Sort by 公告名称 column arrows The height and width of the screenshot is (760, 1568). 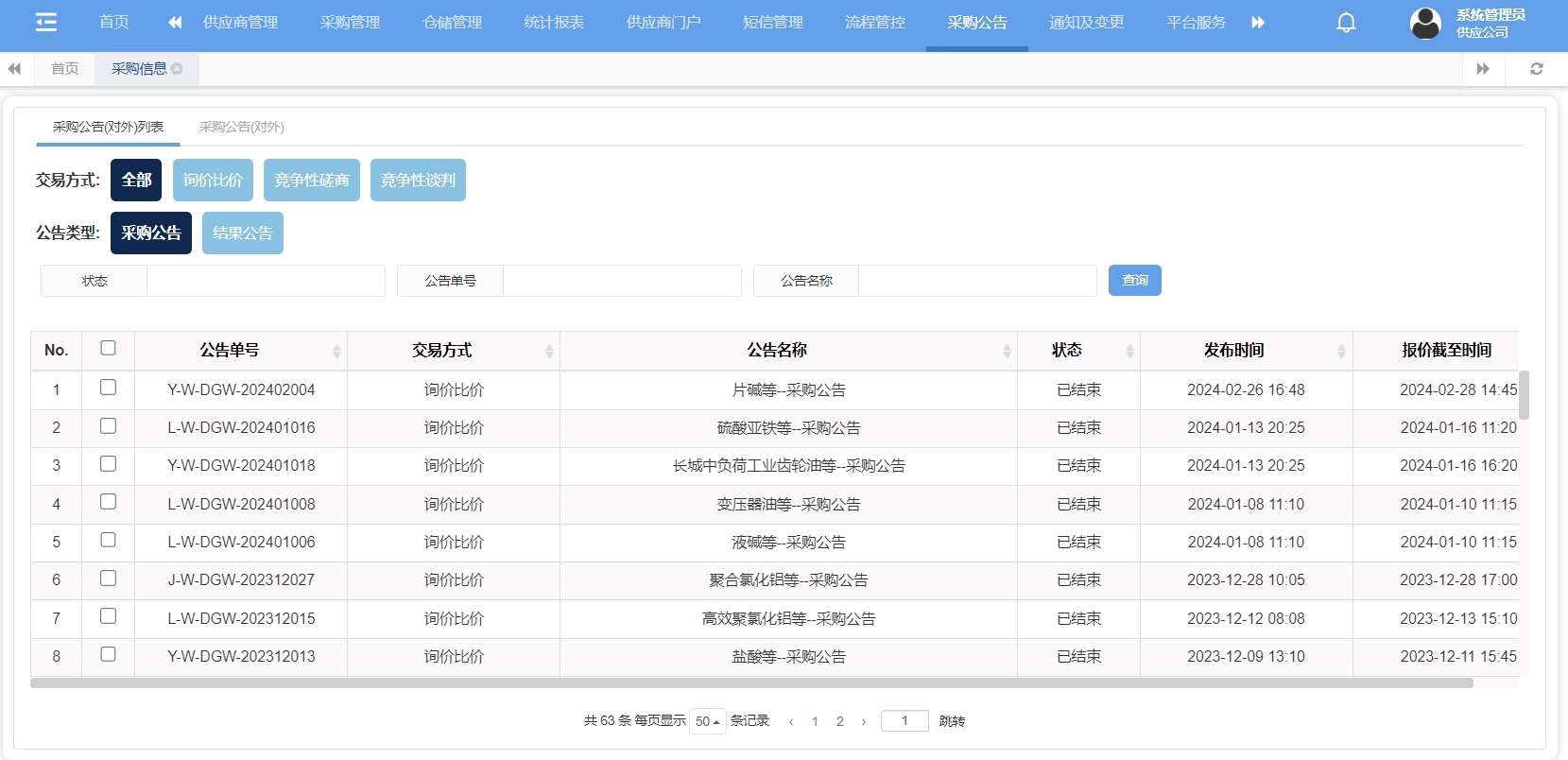(1007, 352)
